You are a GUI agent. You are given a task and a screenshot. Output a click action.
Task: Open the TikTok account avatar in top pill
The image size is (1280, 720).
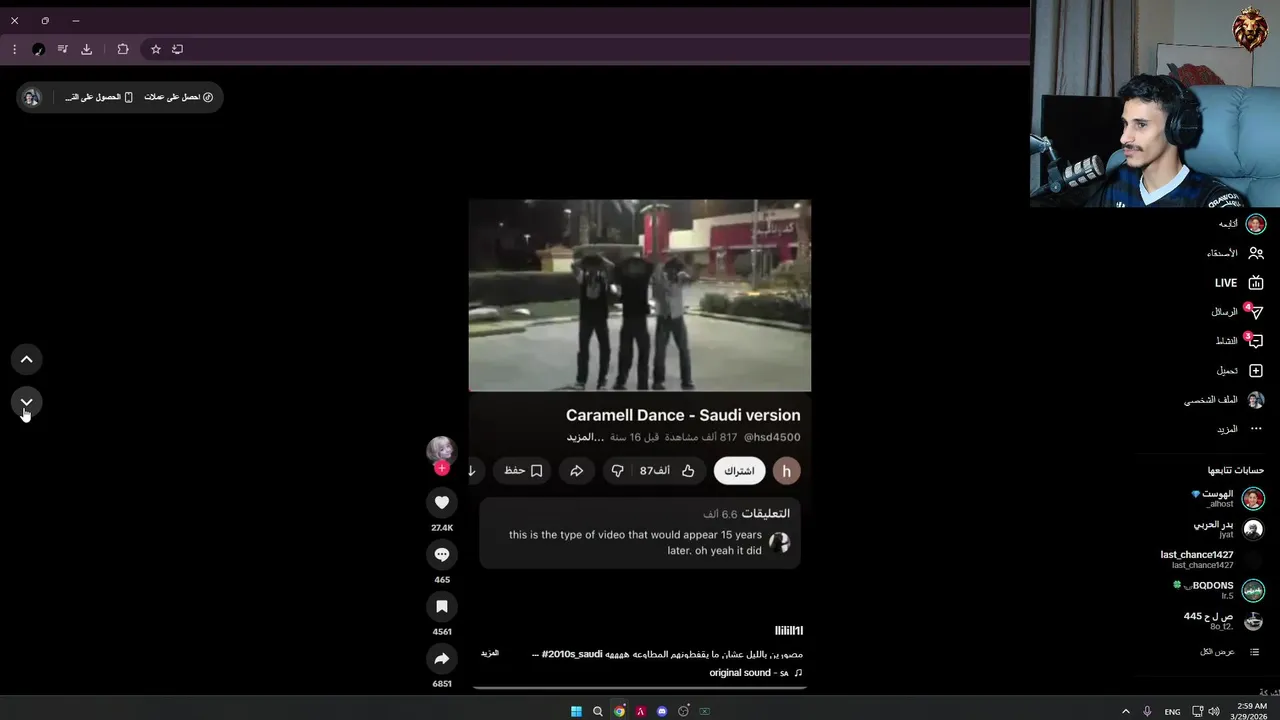(32, 97)
